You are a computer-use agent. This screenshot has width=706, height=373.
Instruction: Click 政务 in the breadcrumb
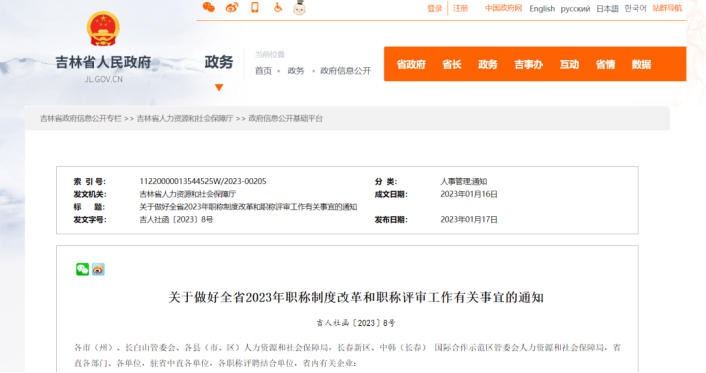(x=296, y=71)
